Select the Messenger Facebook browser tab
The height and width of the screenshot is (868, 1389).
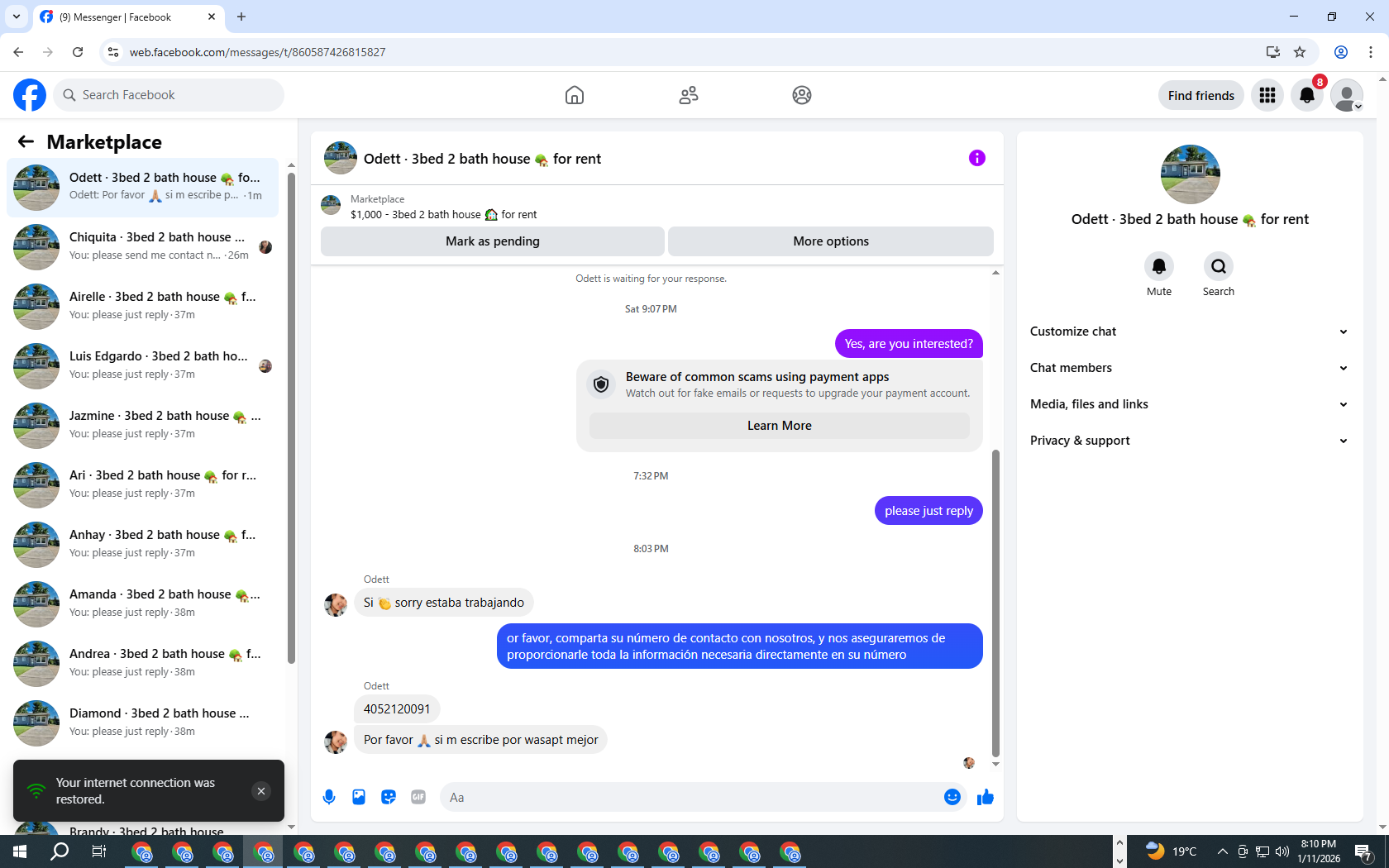coord(128,17)
